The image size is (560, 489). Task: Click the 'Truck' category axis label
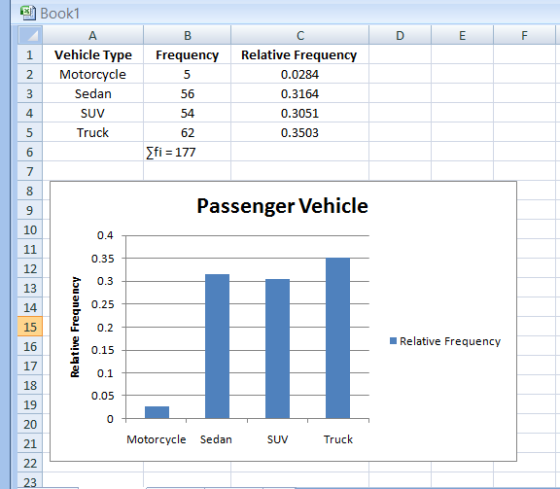pyautogui.click(x=338, y=439)
